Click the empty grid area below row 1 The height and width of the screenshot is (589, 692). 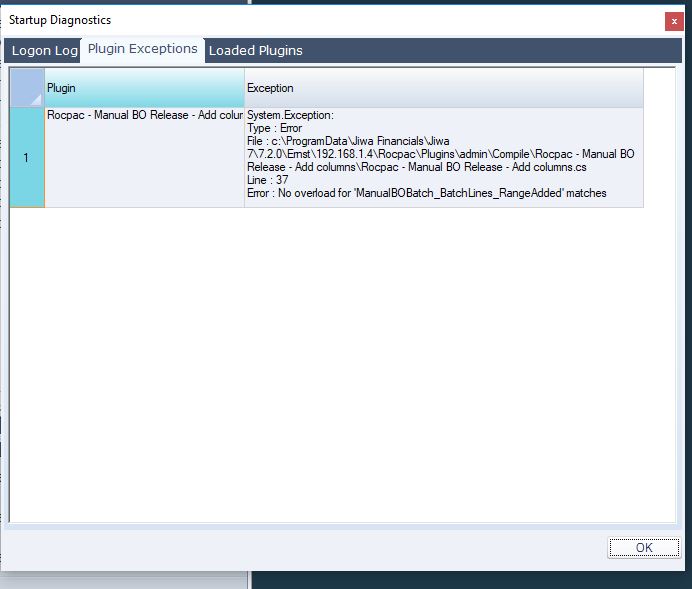click(340, 360)
